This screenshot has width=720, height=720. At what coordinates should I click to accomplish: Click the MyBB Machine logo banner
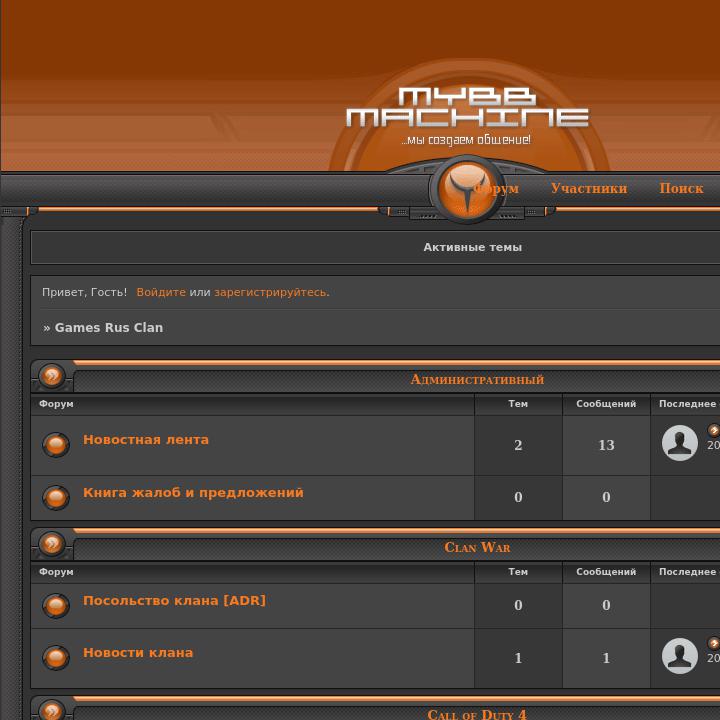(467, 117)
